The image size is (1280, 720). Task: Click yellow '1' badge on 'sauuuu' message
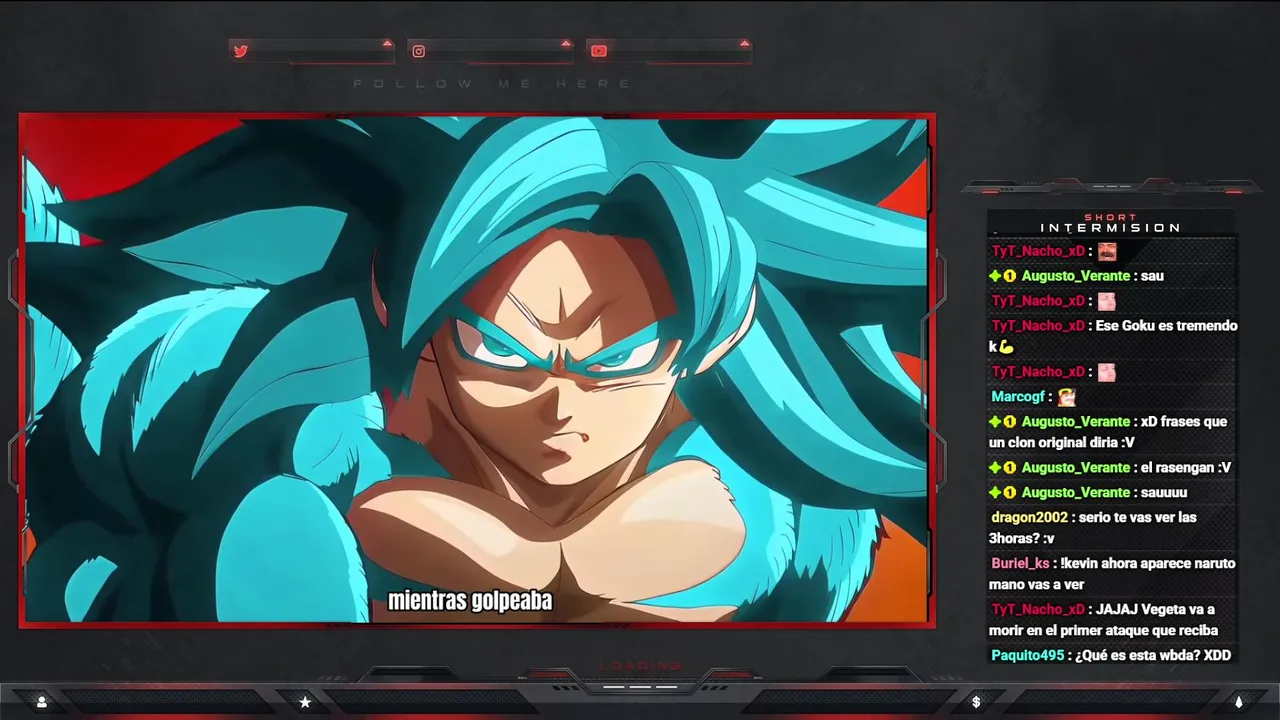point(1010,493)
